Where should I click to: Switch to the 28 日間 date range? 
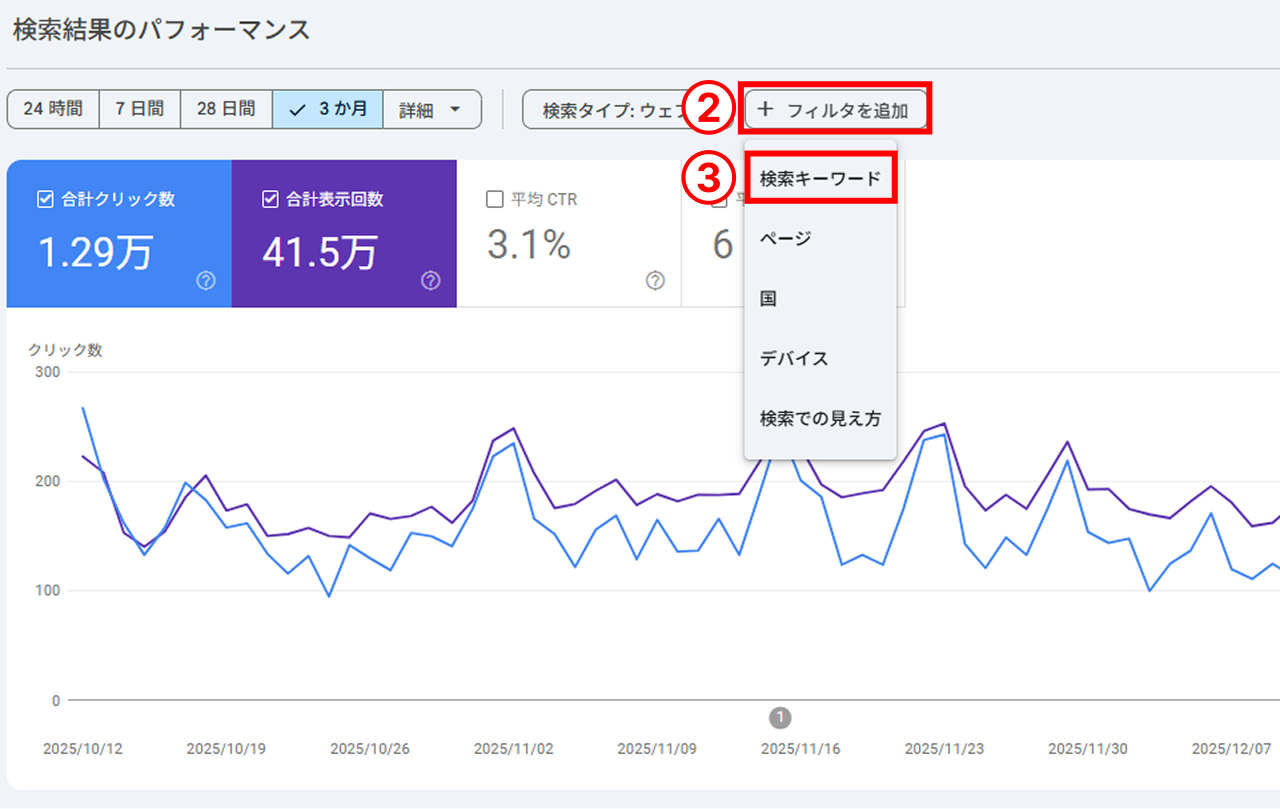click(226, 109)
